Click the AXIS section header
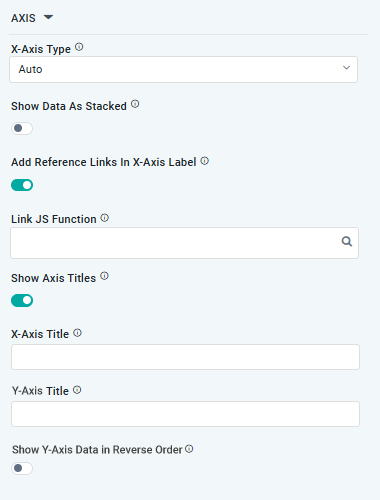The height and width of the screenshot is (500, 380). click(23, 18)
